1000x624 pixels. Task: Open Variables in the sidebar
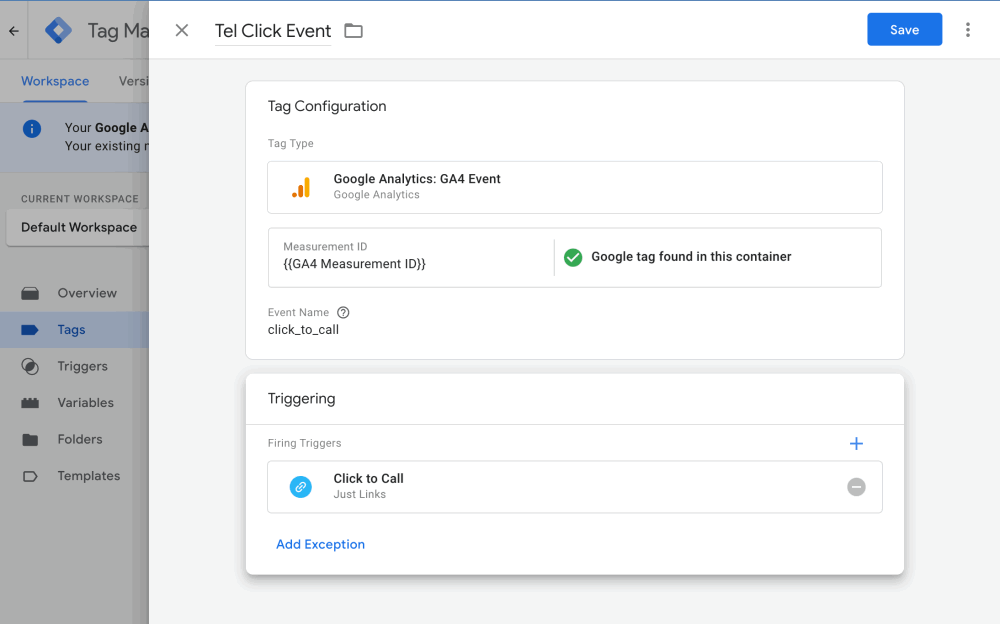point(74,403)
